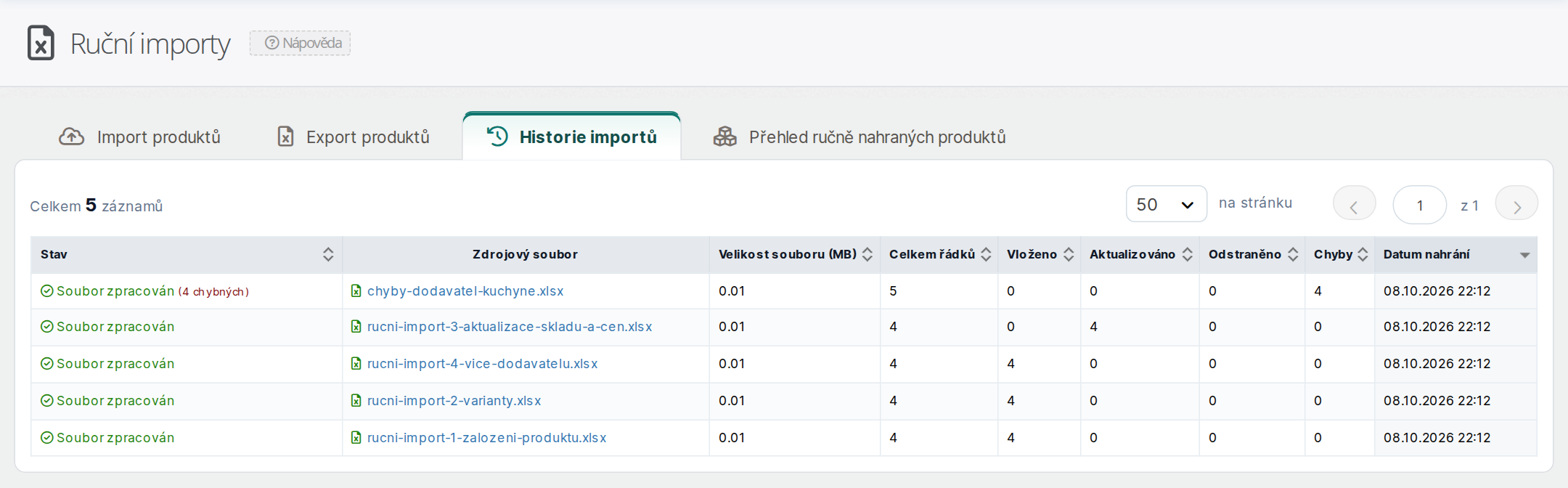Sort by Vloženo column
Screen dimensions: 1568x488
1069,254
